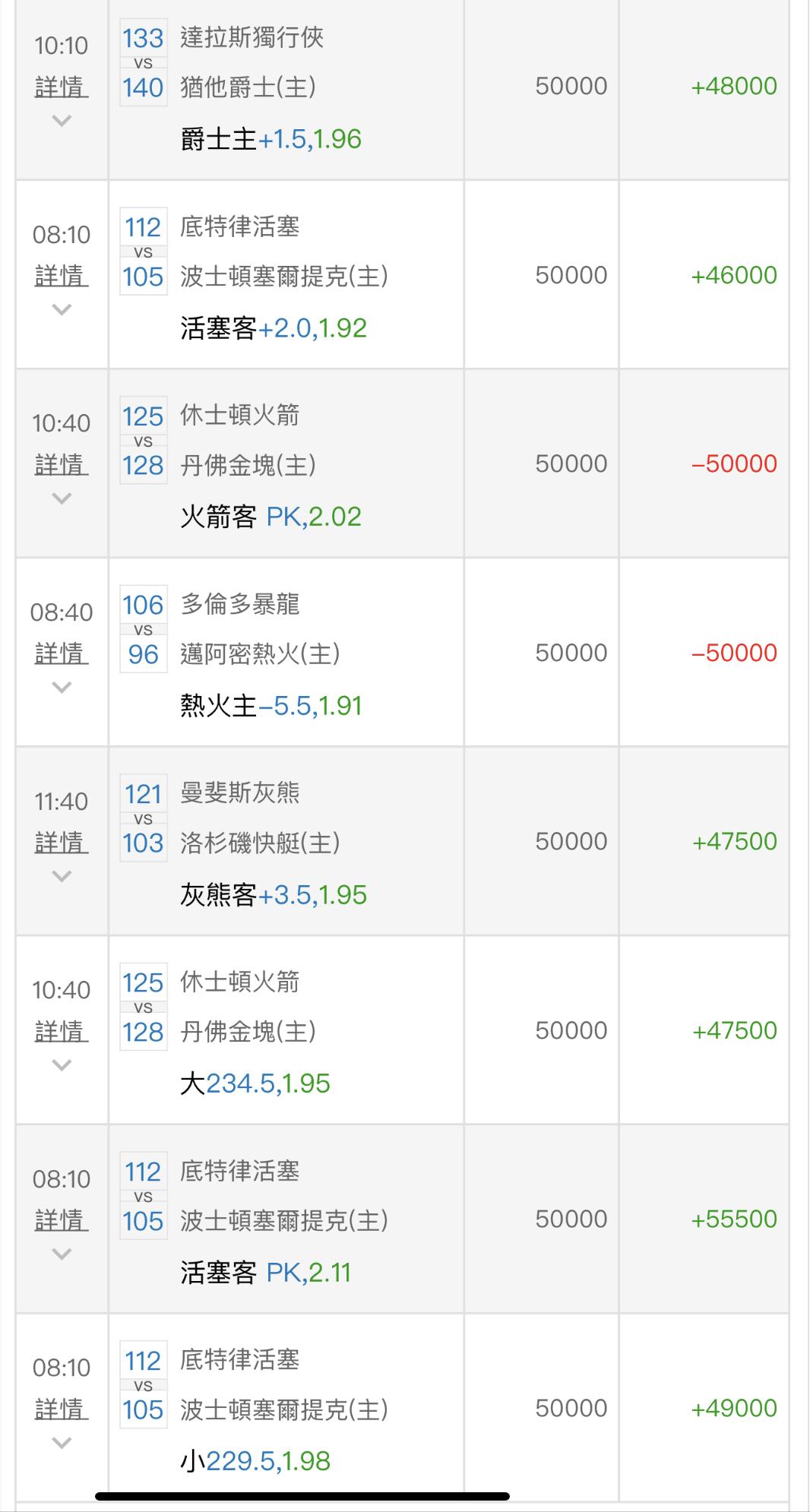Click the 106 vs 96 score box
The width and height of the screenshot is (810, 1512).
tap(143, 630)
